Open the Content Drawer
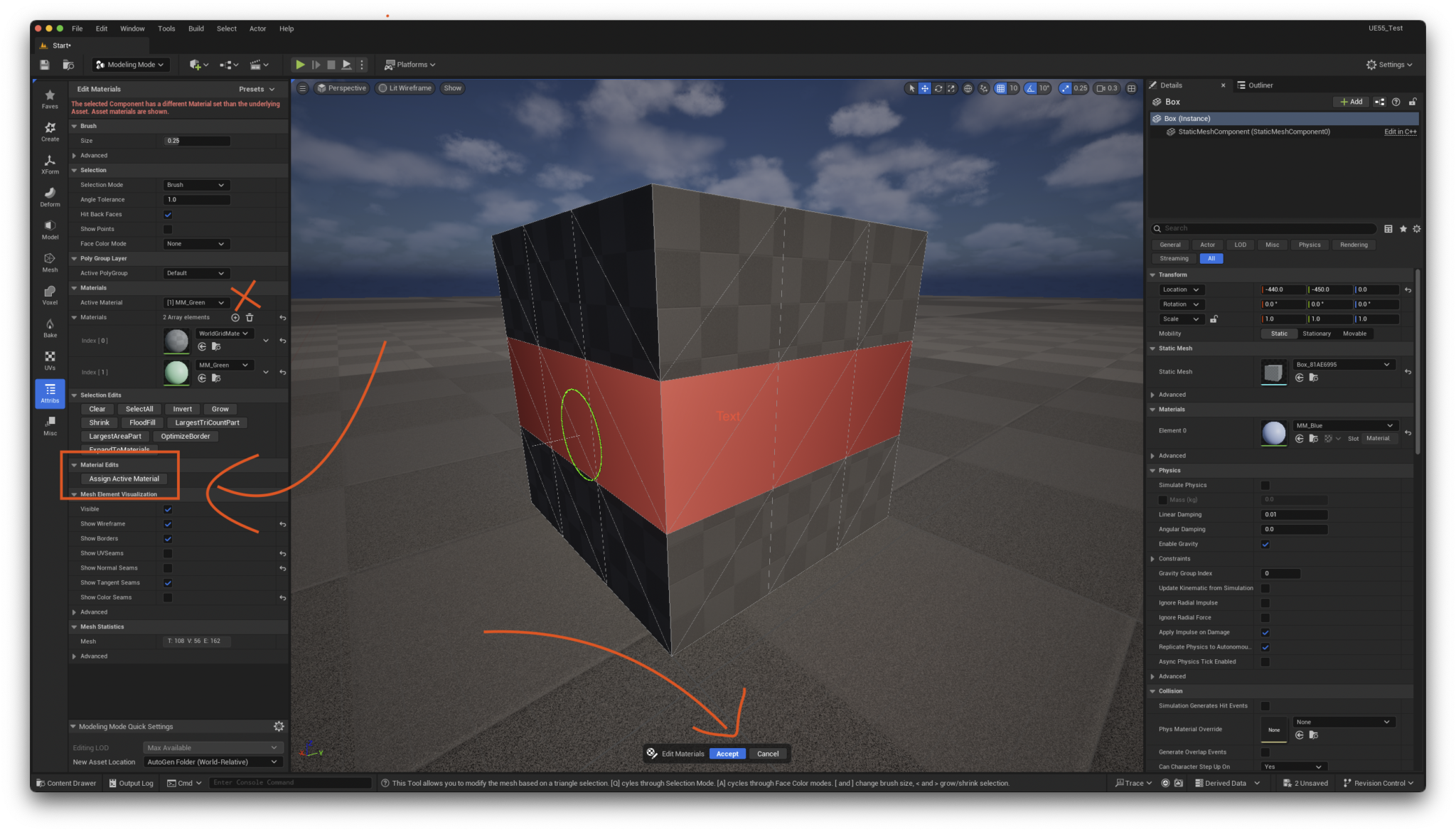This screenshot has height=832, width=1456. tap(67, 783)
